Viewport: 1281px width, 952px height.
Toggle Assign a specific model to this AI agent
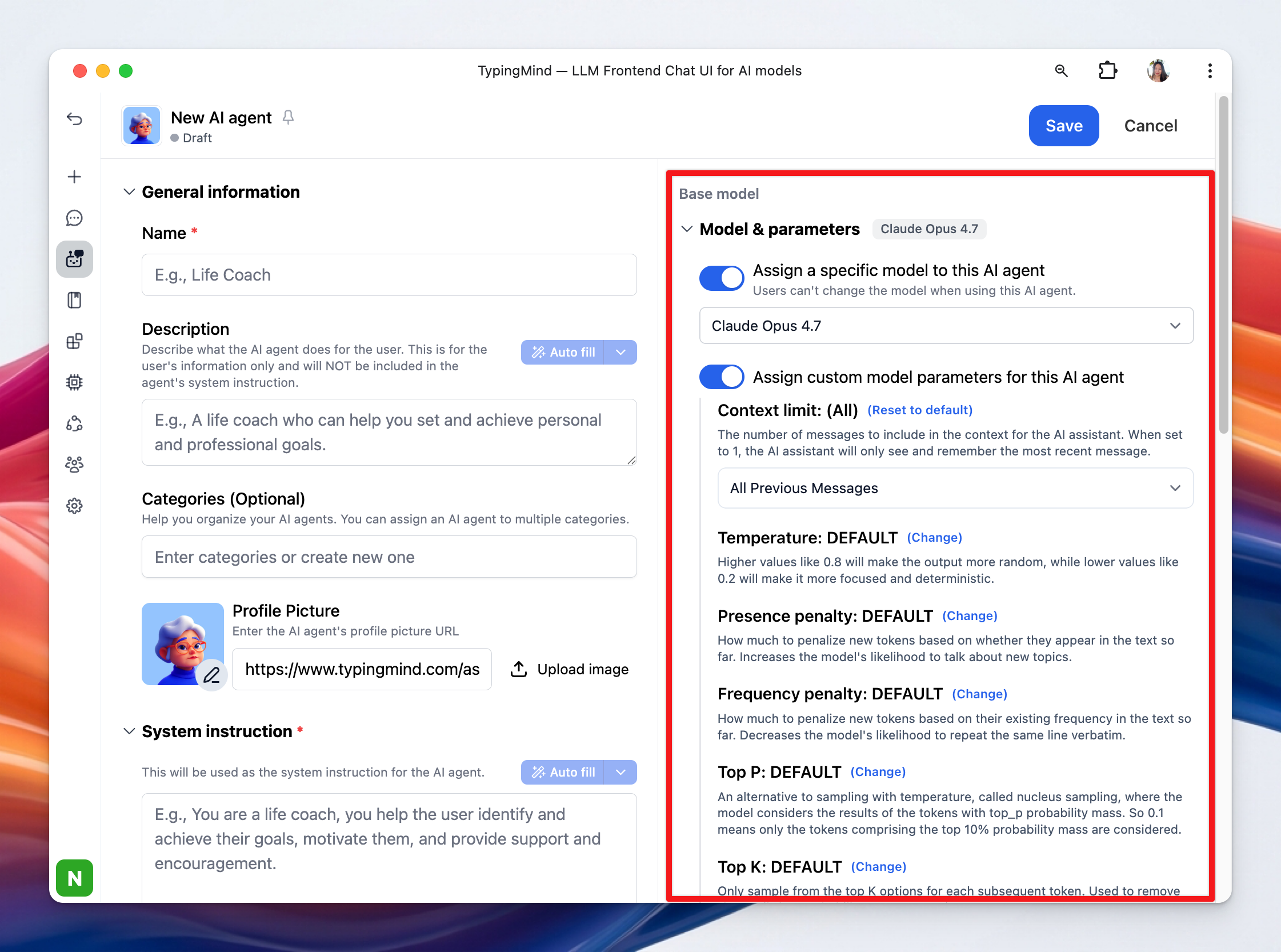click(x=722, y=278)
